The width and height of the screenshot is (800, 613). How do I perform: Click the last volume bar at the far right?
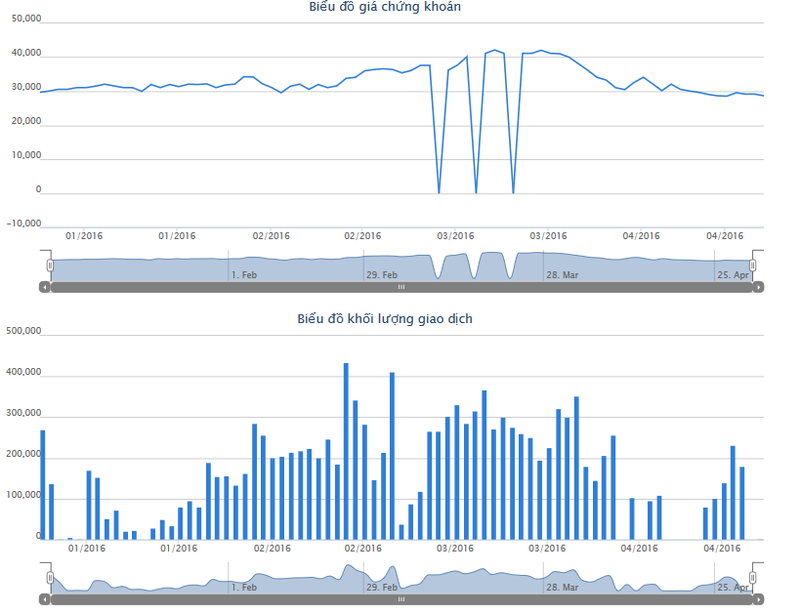pos(742,504)
